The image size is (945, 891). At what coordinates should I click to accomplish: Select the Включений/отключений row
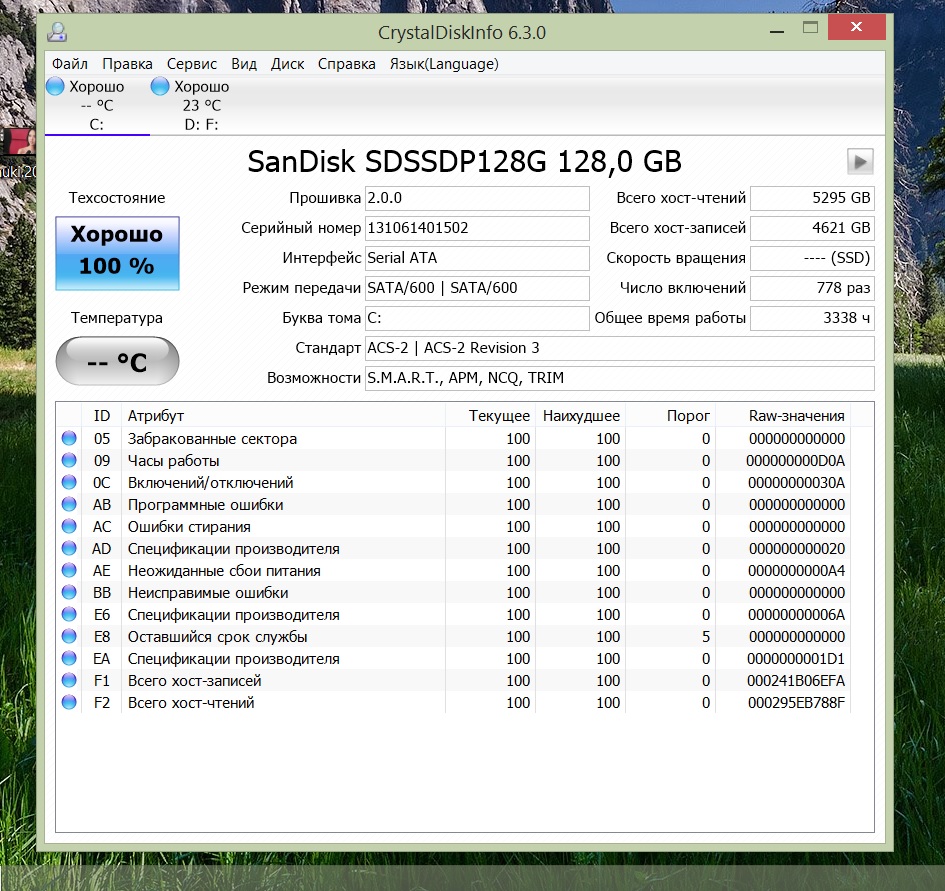[x=454, y=482]
